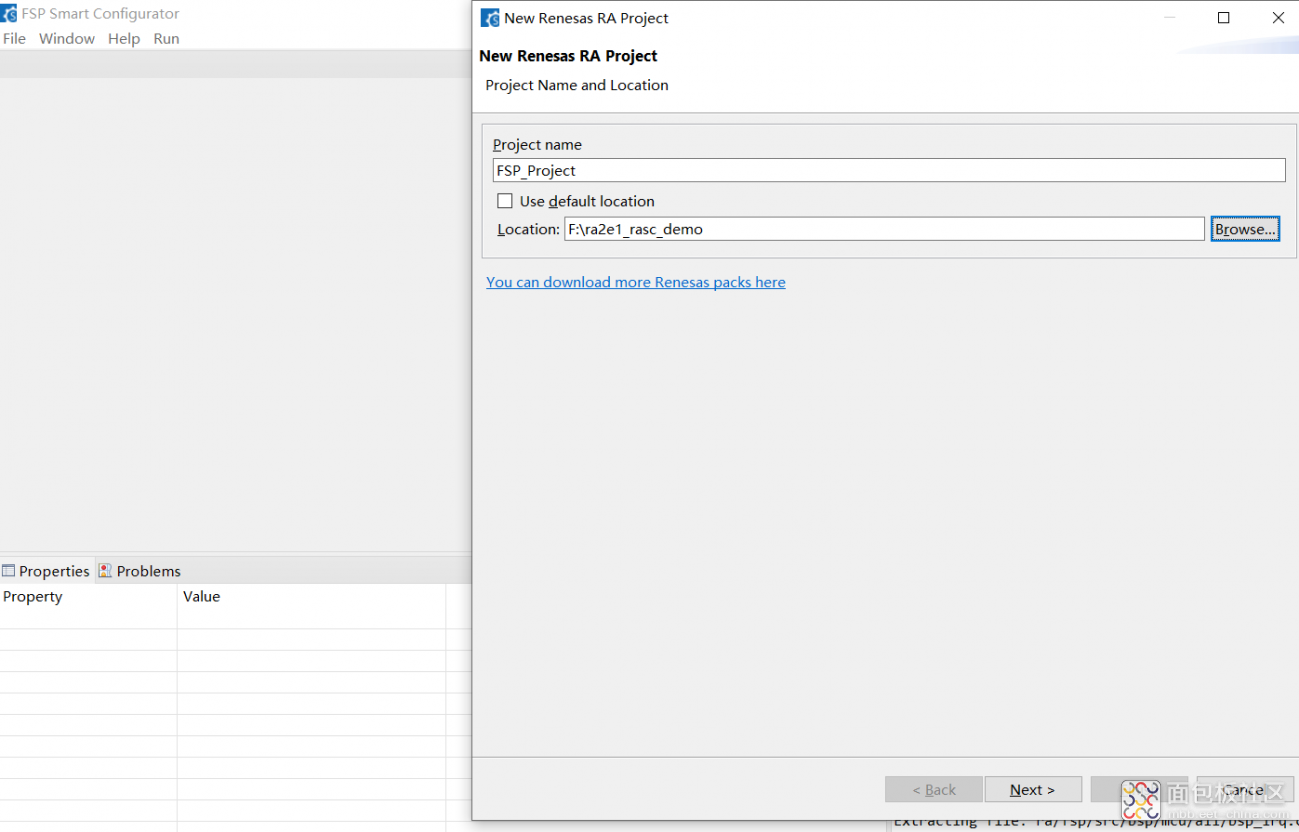Click the Next button

click(1033, 790)
